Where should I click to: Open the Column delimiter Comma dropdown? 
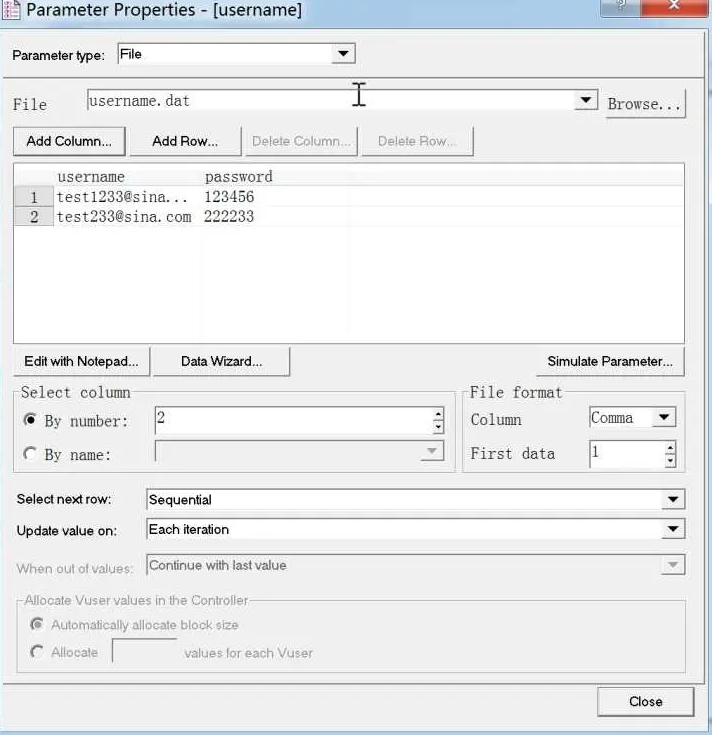664,417
